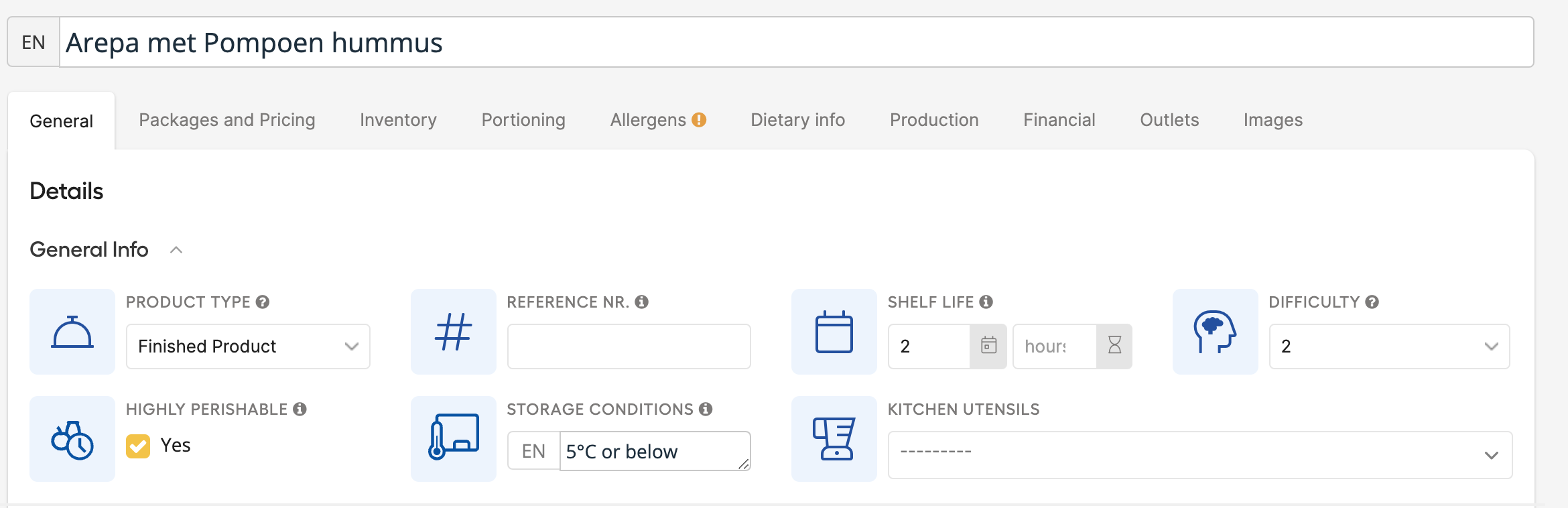The width and height of the screenshot is (1568, 508).
Task: Click the KITCHEN UTENSILS label
Action: click(x=964, y=409)
